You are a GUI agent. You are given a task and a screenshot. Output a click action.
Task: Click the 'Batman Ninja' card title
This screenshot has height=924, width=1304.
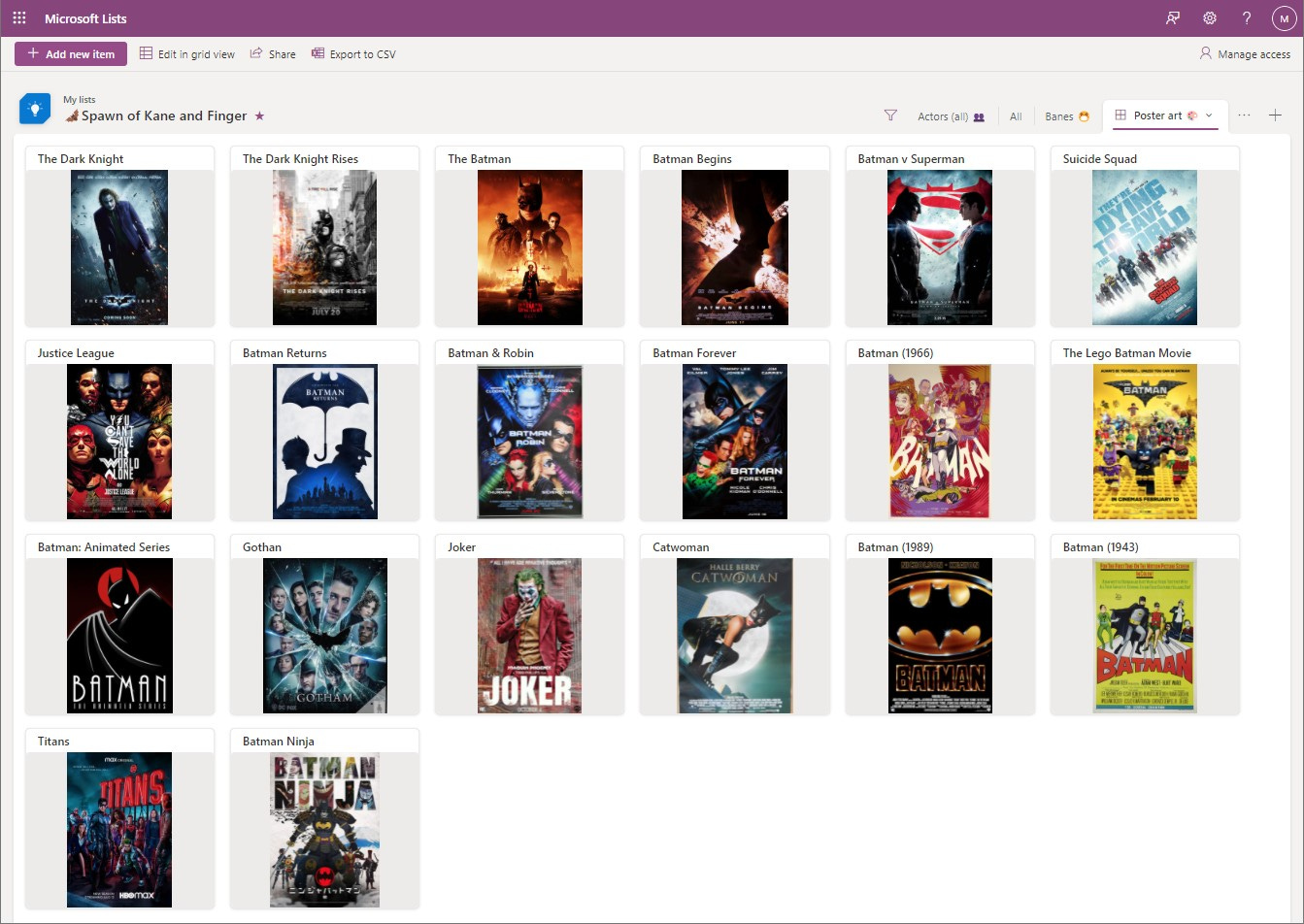[279, 742]
